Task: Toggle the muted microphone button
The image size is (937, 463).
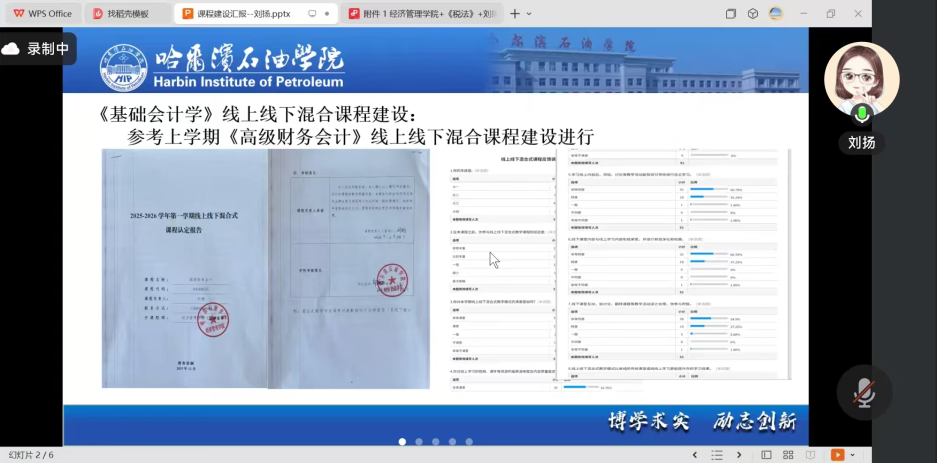Action: [861, 392]
